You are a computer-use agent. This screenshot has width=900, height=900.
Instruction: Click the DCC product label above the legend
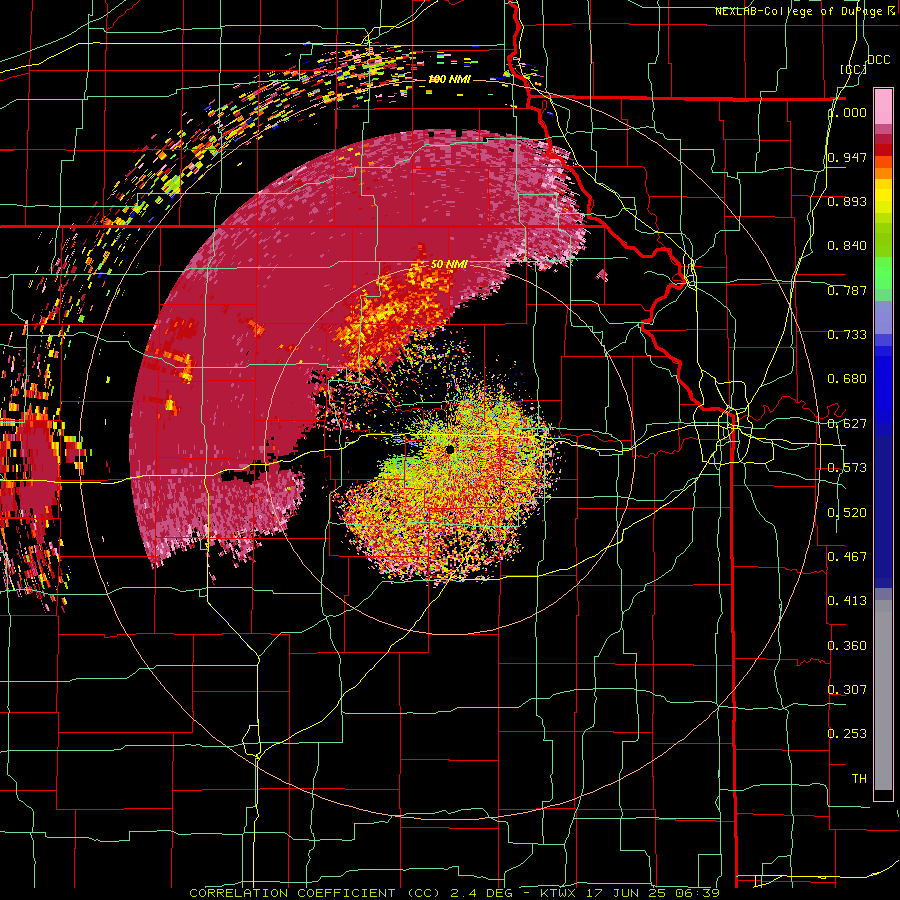coord(879,59)
